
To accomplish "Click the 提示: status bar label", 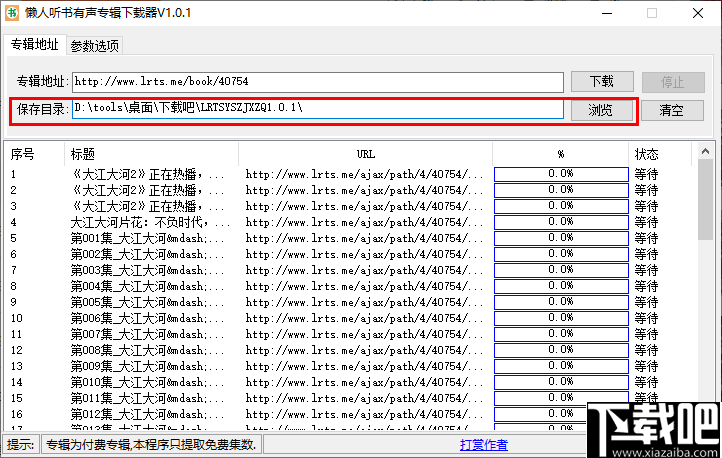I will click(20, 445).
